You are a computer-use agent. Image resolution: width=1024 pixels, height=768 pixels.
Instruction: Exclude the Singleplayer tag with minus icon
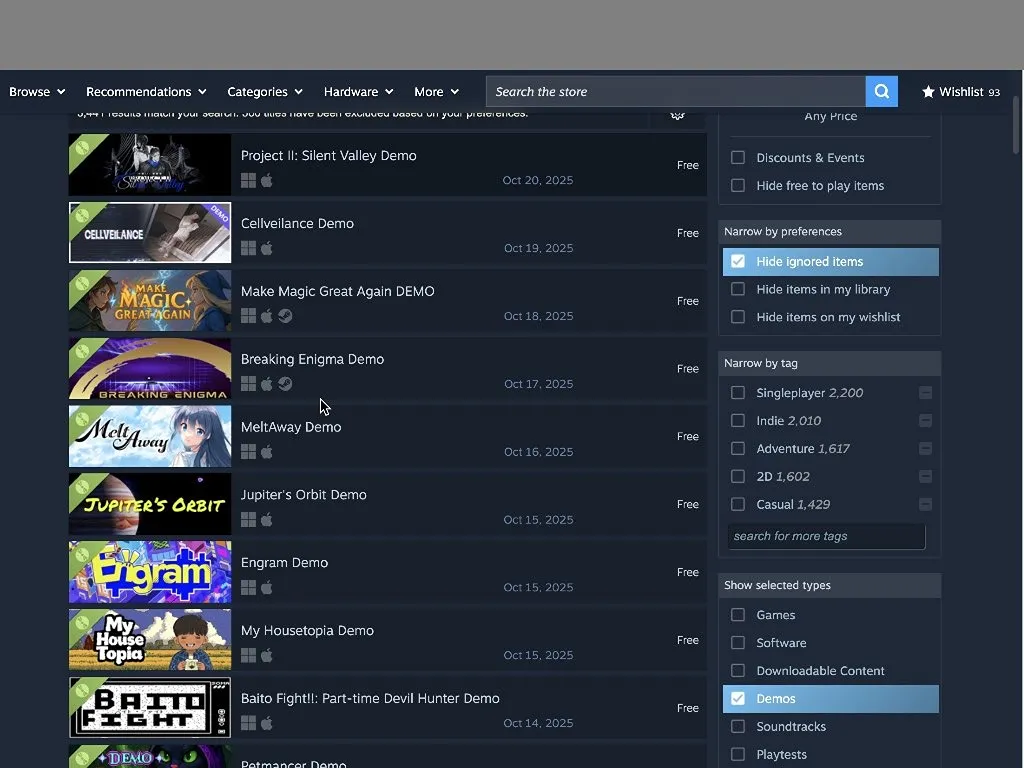[x=925, y=393]
